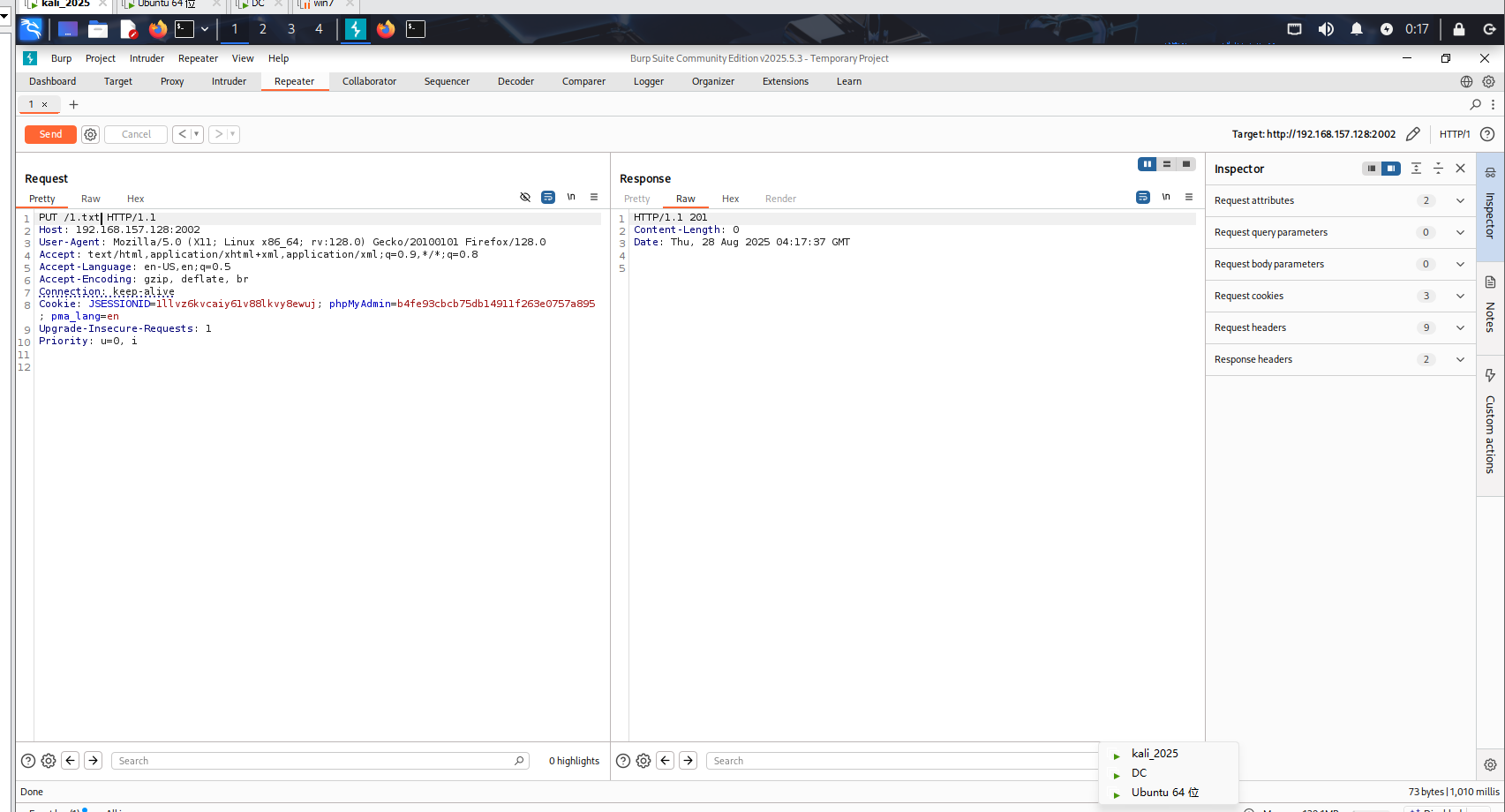Edit target with the pencil icon
This screenshot has width=1505, height=812.
(x=1413, y=134)
